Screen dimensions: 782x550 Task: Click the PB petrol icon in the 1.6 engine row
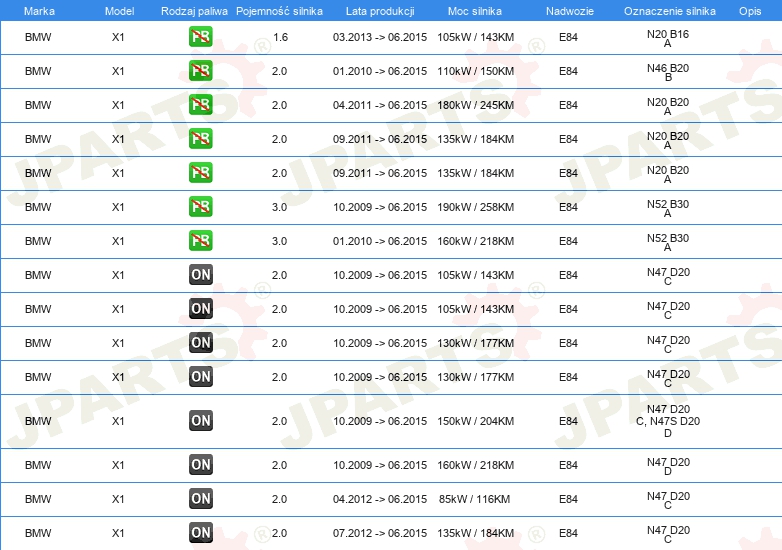tap(200, 37)
